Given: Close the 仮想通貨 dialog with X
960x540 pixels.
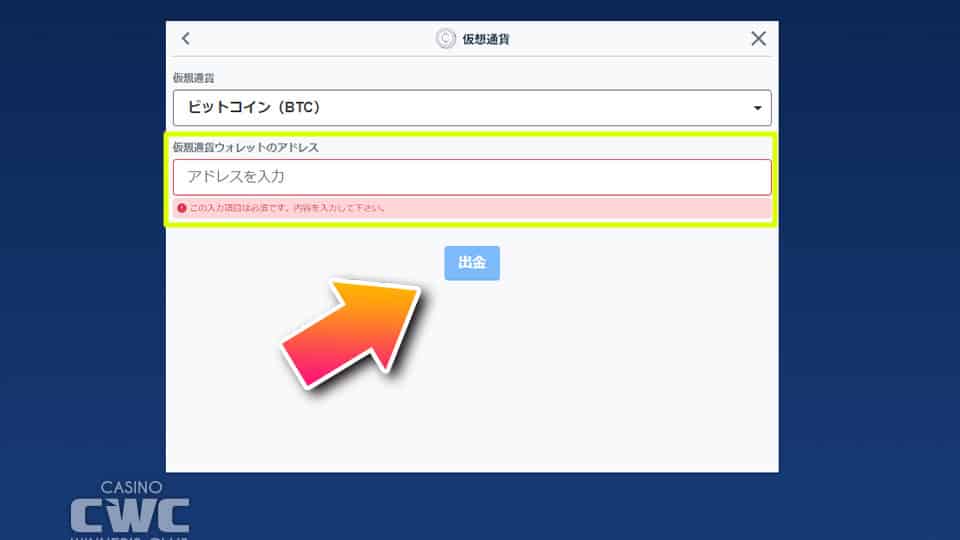Looking at the screenshot, I should pyautogui.click(x=758, y=39).
